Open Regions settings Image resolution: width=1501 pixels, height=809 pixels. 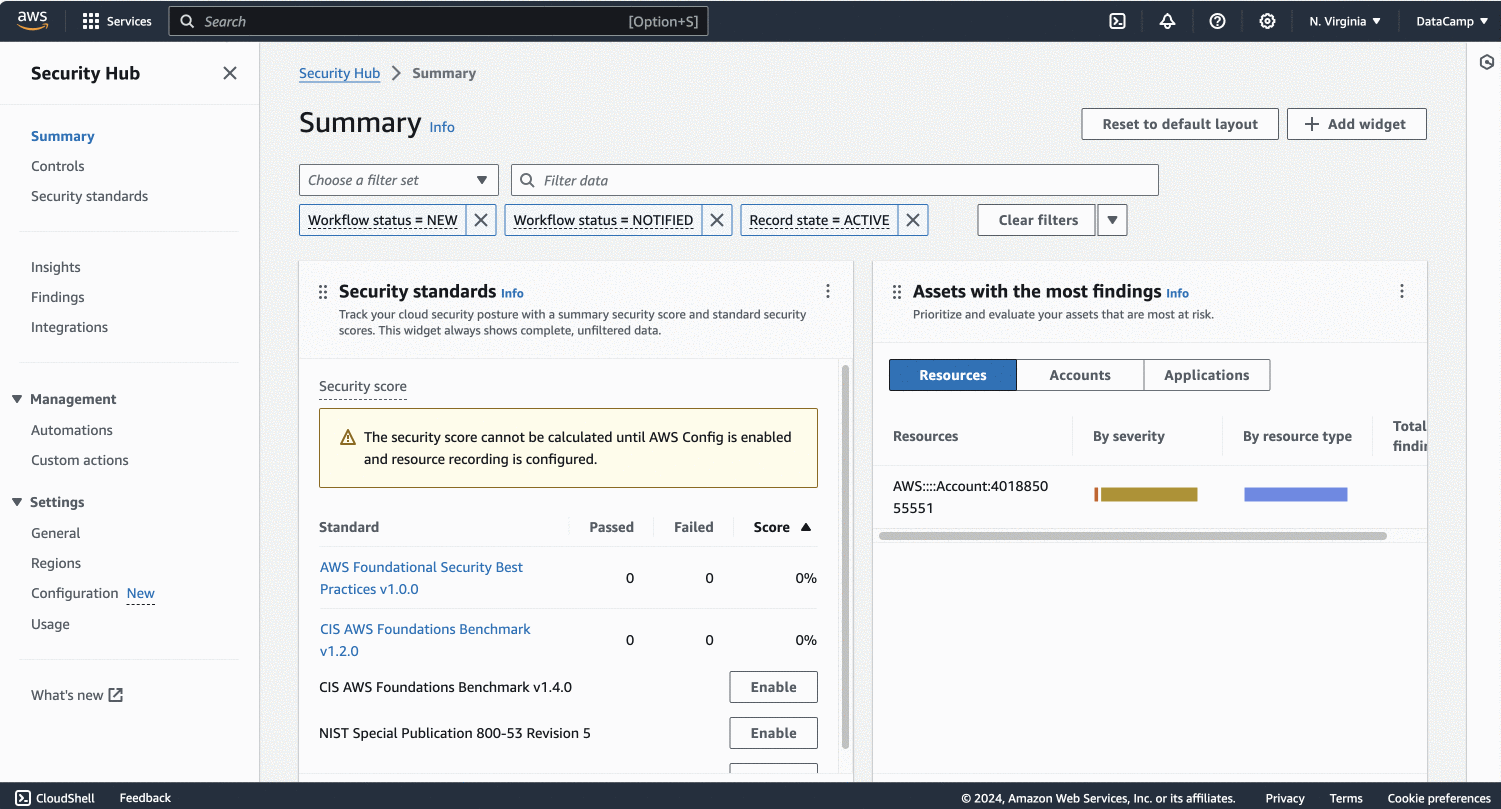pos(56,563)
